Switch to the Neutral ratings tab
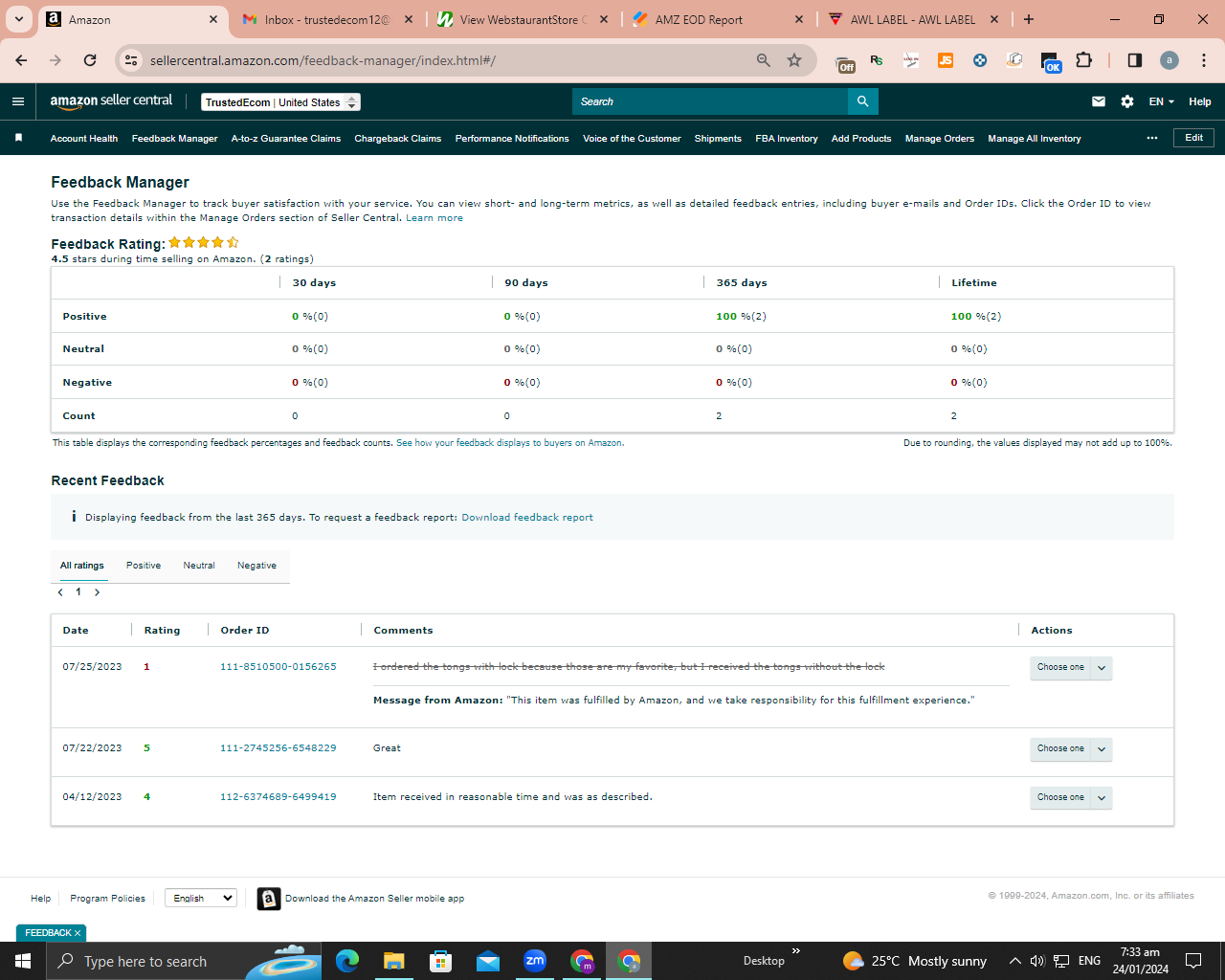Viewport: 1225px width, 980px height. [199, 566]
